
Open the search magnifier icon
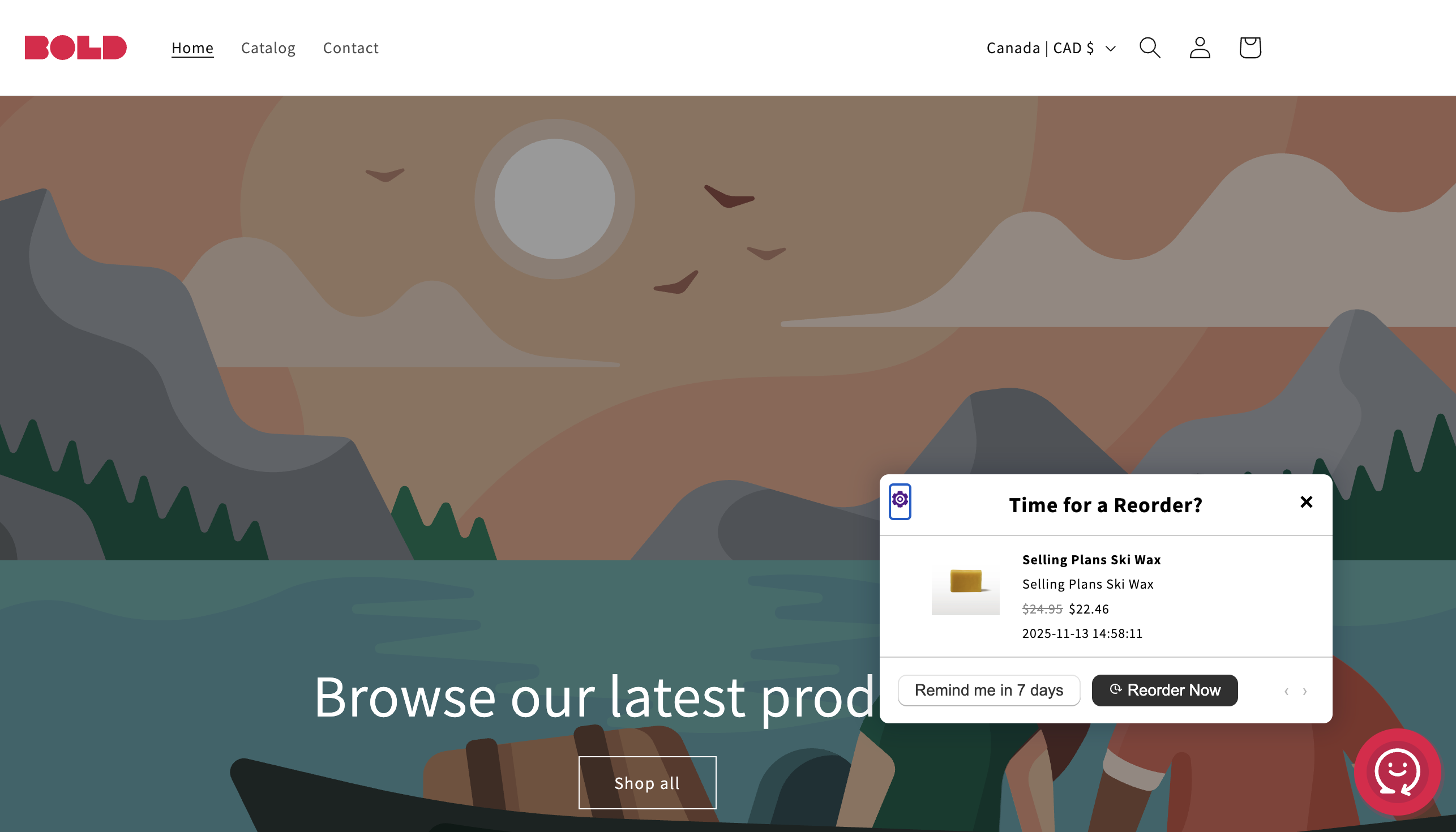[1150, 48]
